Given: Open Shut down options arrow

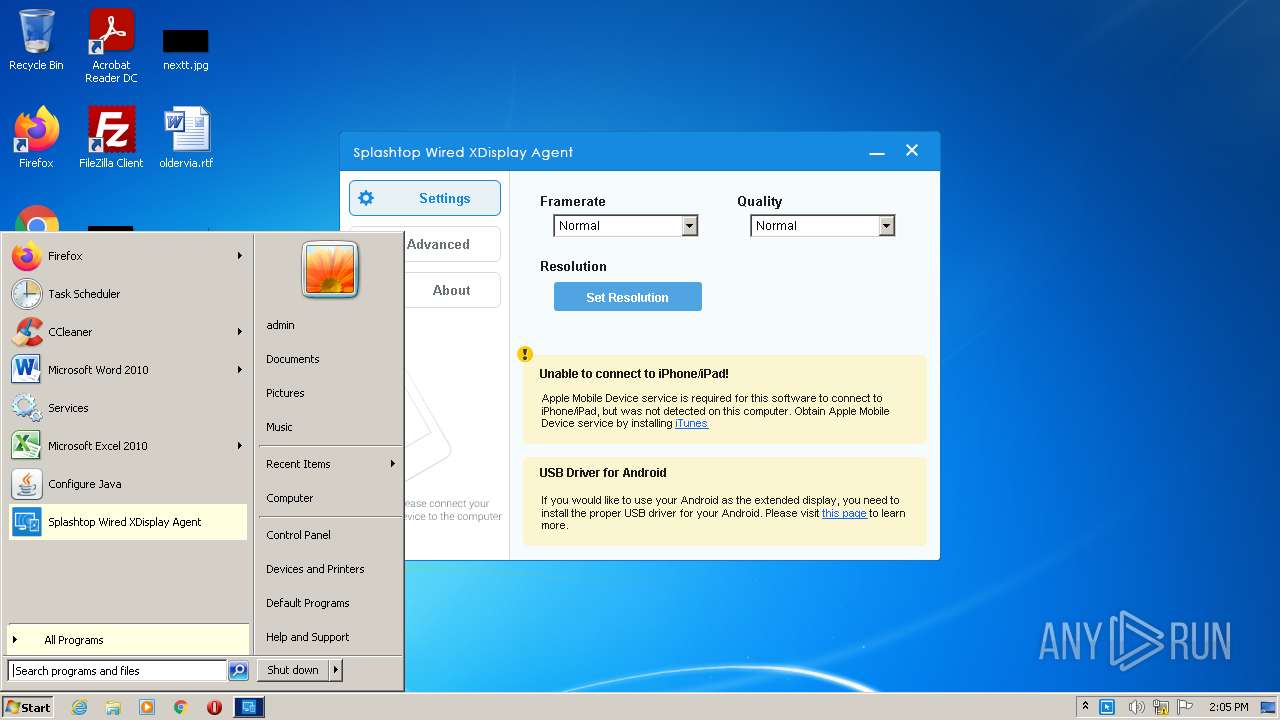Looking at the screenshot, I should pos(336,670).
